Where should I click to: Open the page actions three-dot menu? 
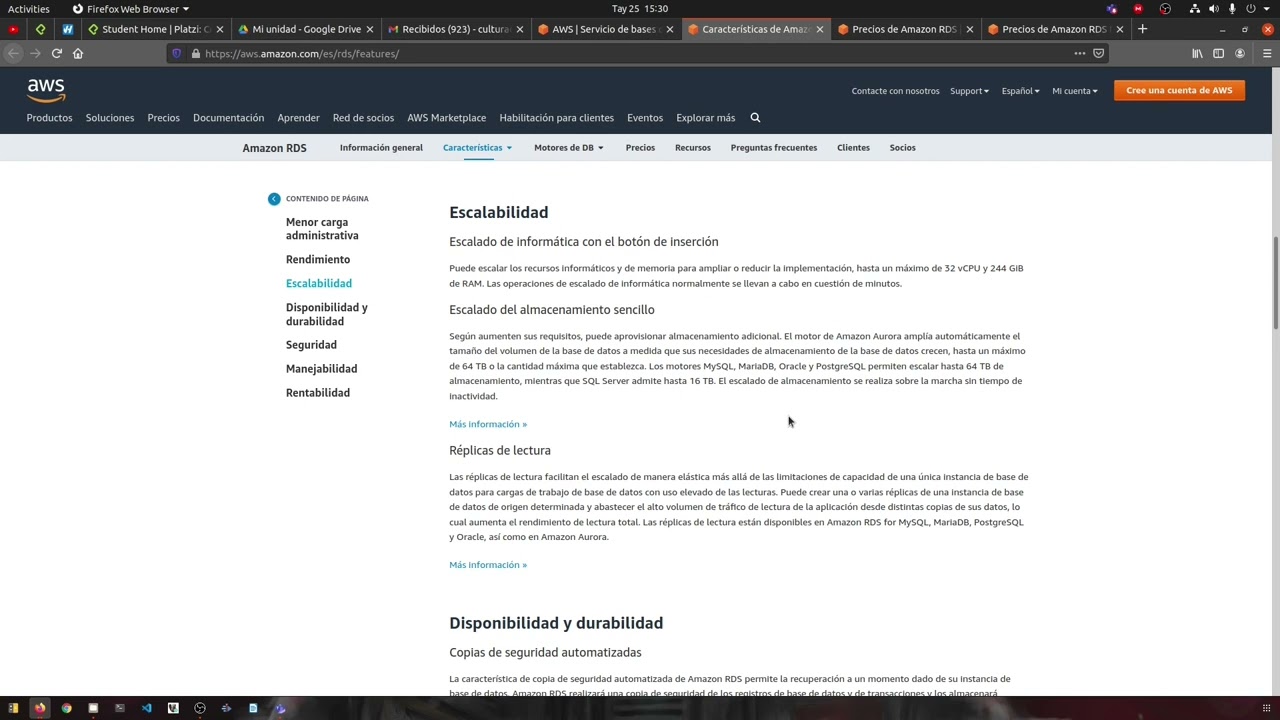1079,53
